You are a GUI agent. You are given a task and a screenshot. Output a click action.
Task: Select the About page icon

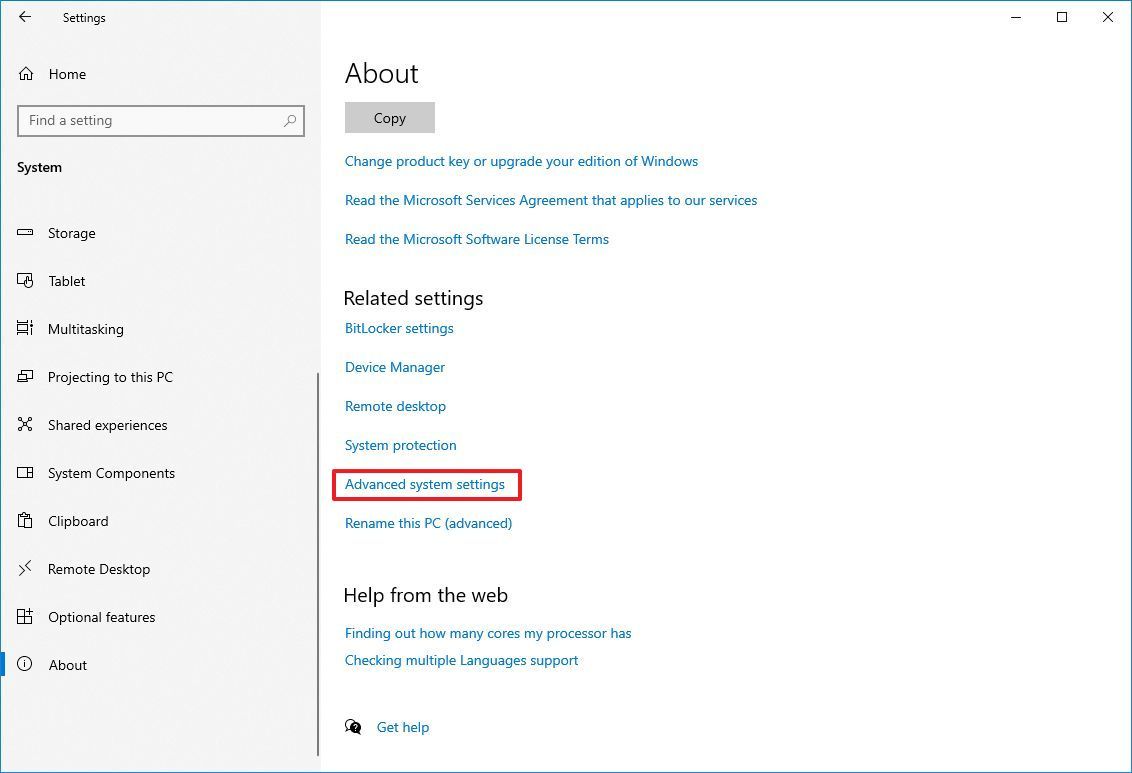click(x=26, y=665)
